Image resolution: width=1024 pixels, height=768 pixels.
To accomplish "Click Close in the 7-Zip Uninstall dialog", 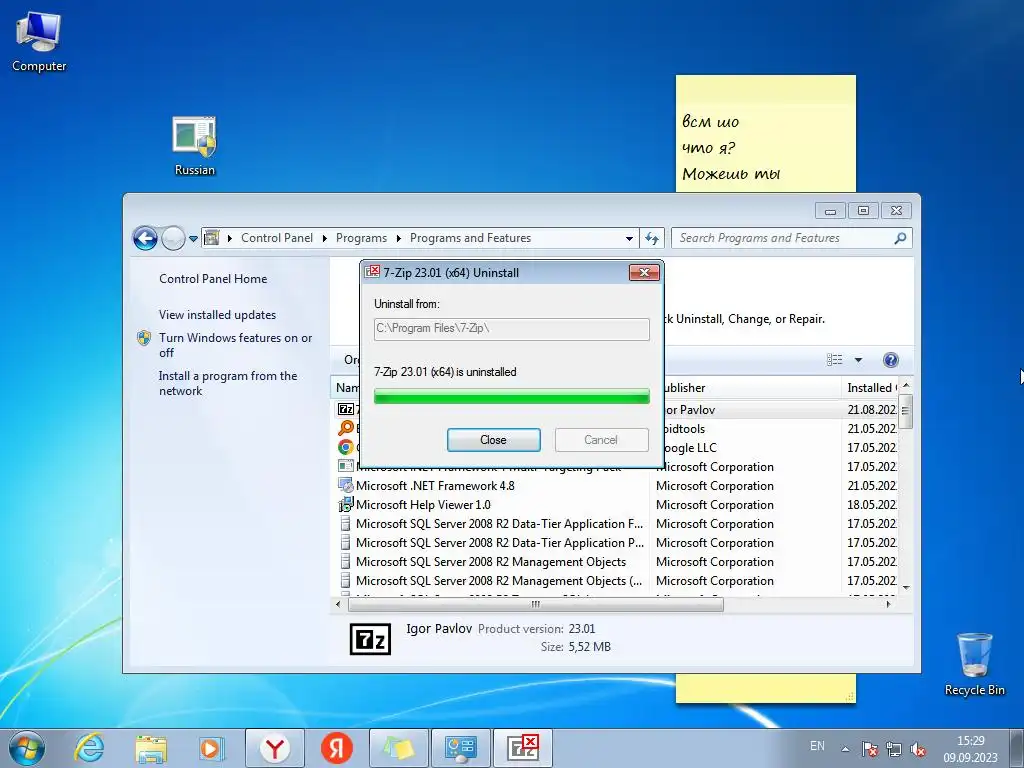I will tap(494, 440).
